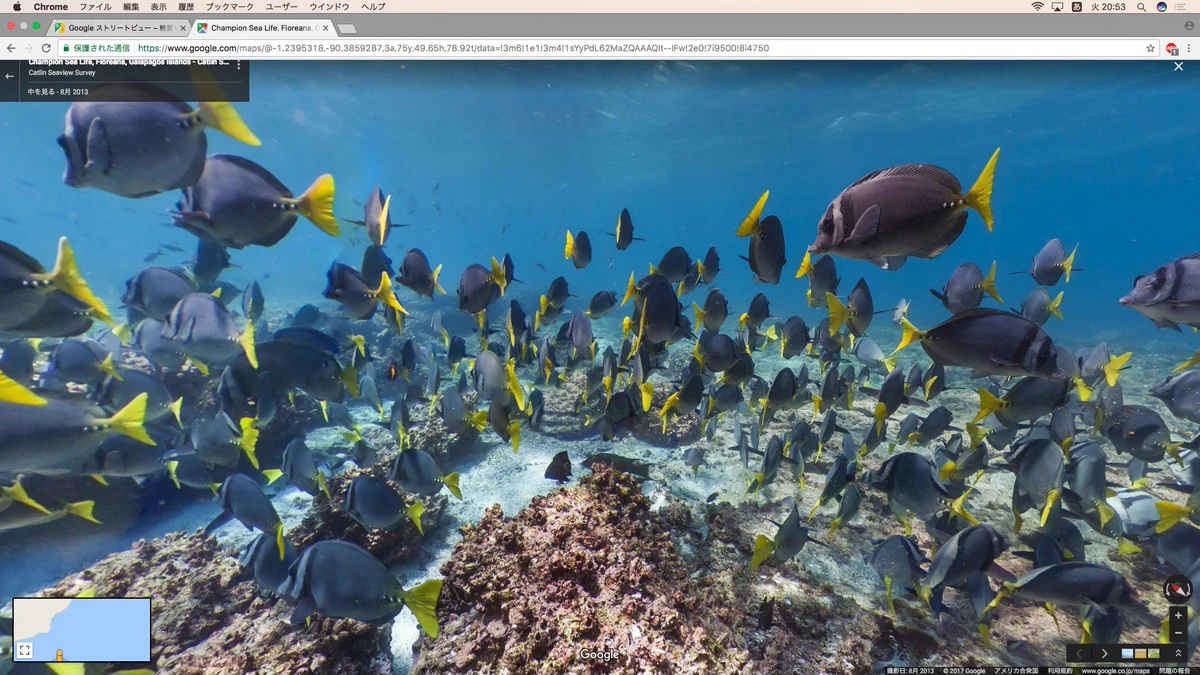Click the AirPlay display icon
Viewport: 1200px width, 675px height.
tap(1057, 7)
